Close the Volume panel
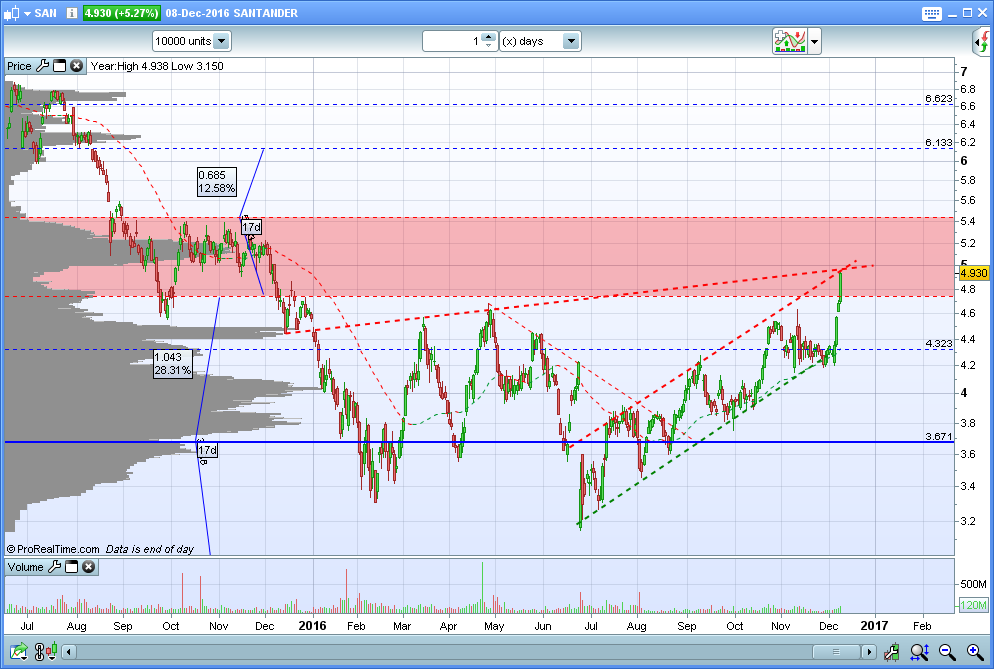 click(x=89, y=566)
